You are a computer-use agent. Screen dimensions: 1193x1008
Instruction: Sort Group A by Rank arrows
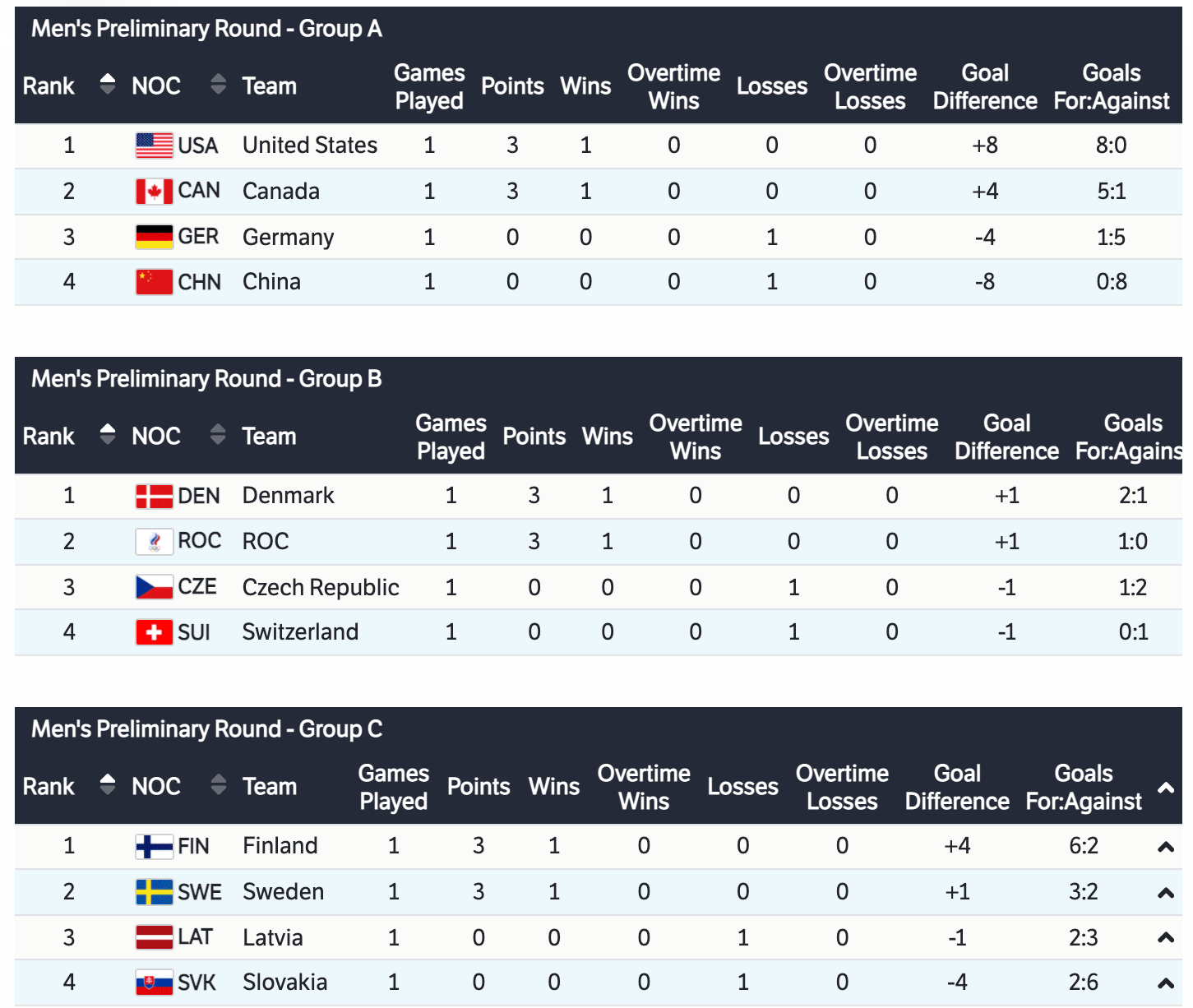(x=107, y=84)
